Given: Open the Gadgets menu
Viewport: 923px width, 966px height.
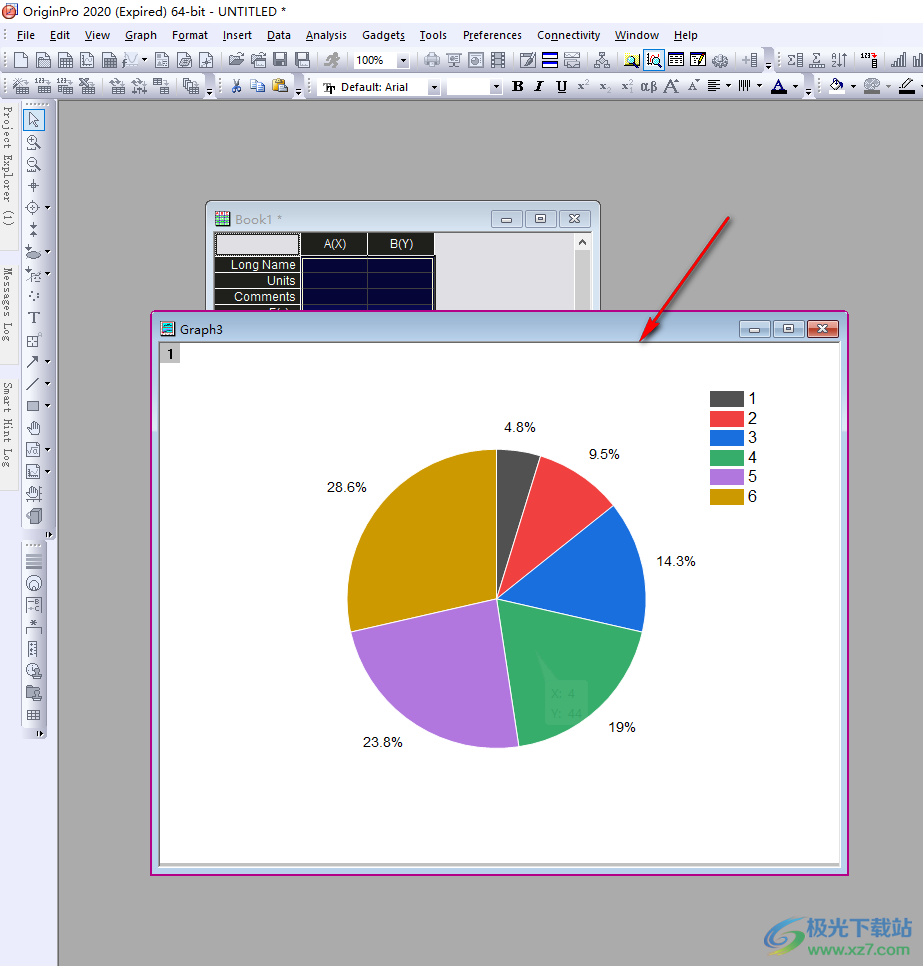Looking at the screenshot, I should click(x=383, y=35).
